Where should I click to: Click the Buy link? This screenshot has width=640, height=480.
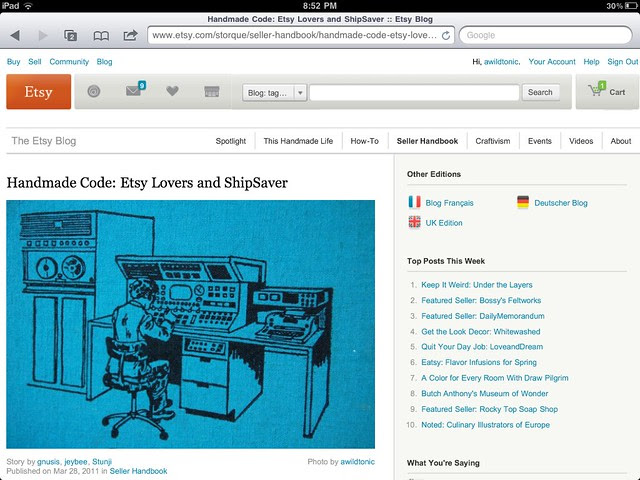[13, 62]
